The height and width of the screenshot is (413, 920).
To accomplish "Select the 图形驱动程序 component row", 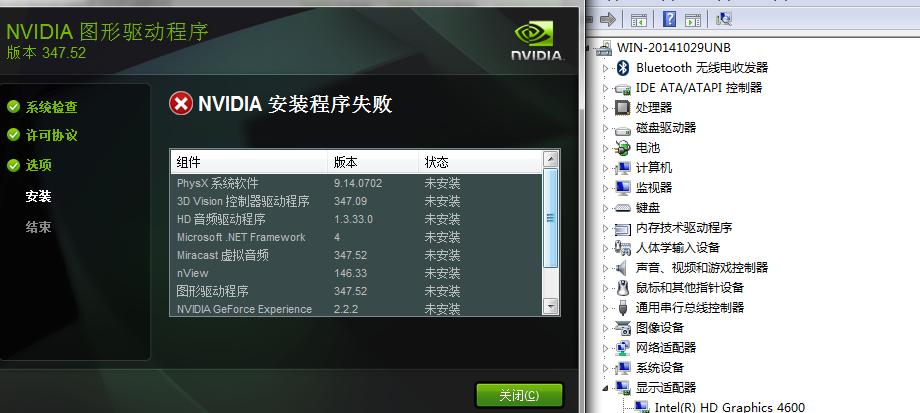I will pyautogui.click(x=356, y=291).
